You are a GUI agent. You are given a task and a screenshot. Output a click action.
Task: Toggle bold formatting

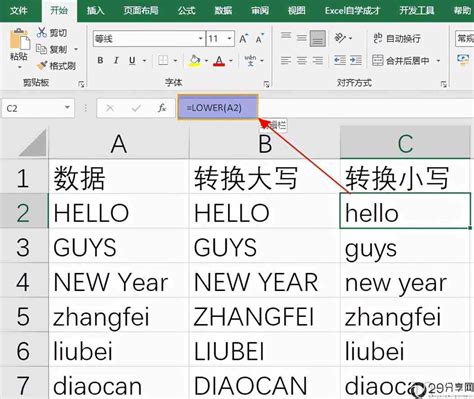pos(100,60)
